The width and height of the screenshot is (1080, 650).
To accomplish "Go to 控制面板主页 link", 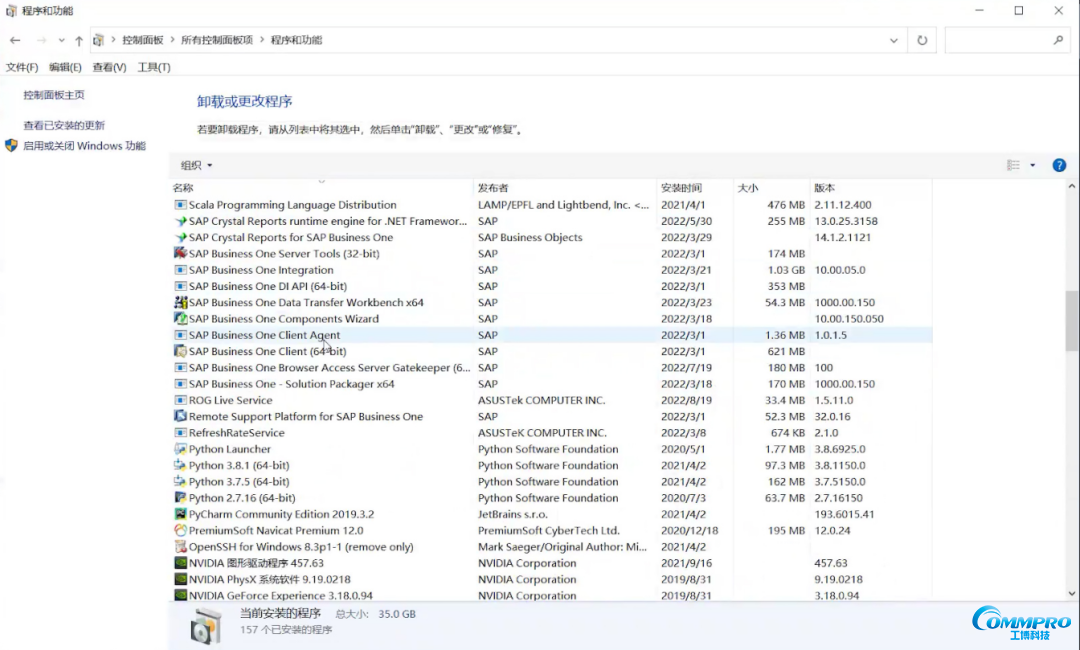I will coord(54,95).
